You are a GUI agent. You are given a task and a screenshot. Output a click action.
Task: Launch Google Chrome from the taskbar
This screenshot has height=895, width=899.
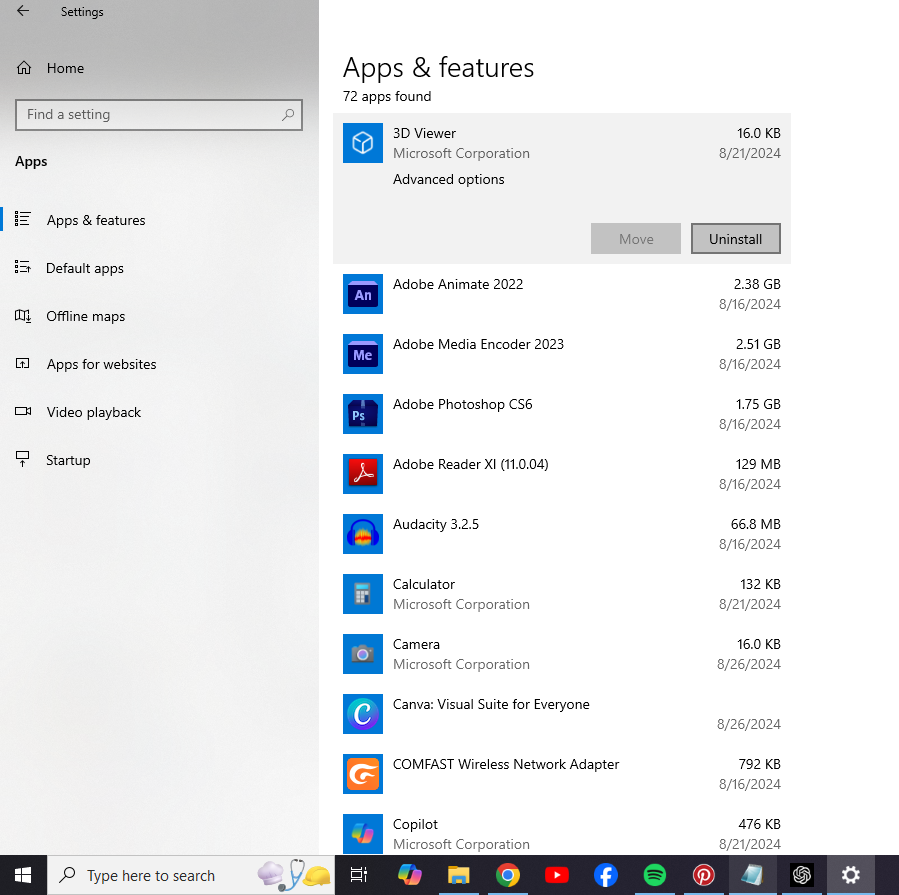click(507, 875)
